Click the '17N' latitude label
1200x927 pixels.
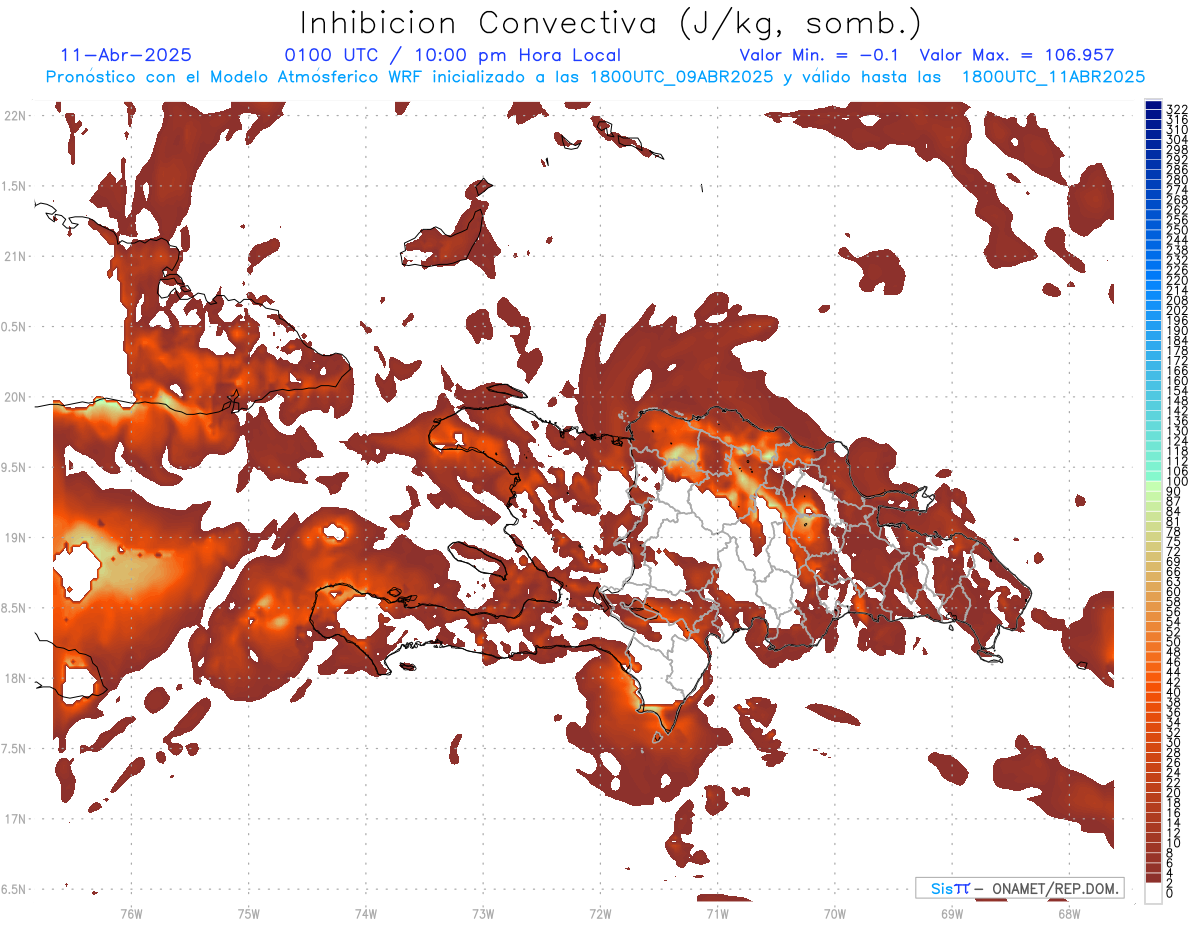pos(15,819)
